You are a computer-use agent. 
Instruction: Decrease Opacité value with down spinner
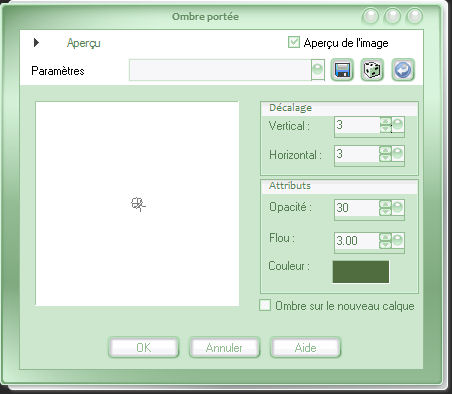[x=385, y=212]
